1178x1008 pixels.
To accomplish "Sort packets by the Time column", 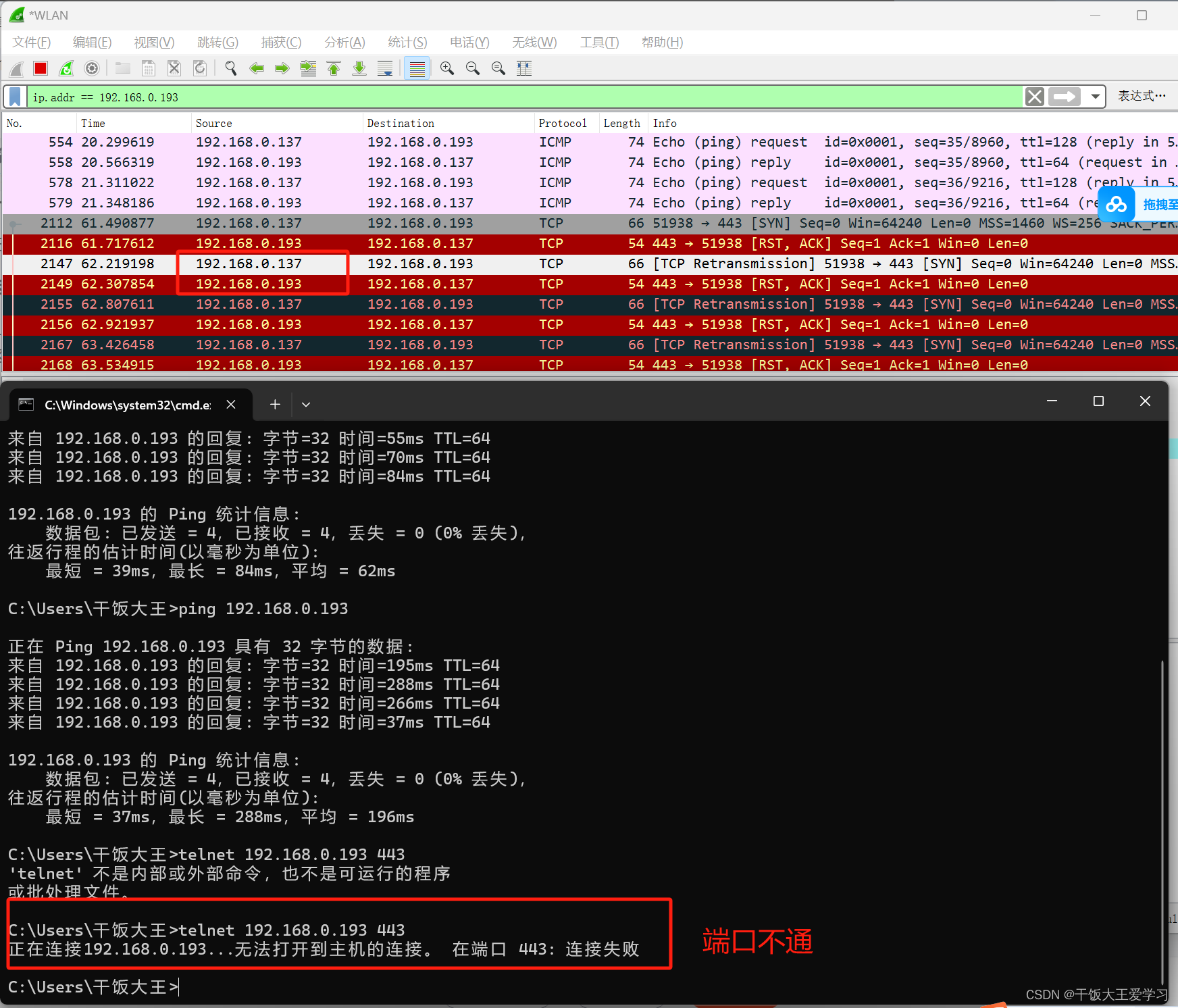I will [134, 123].
